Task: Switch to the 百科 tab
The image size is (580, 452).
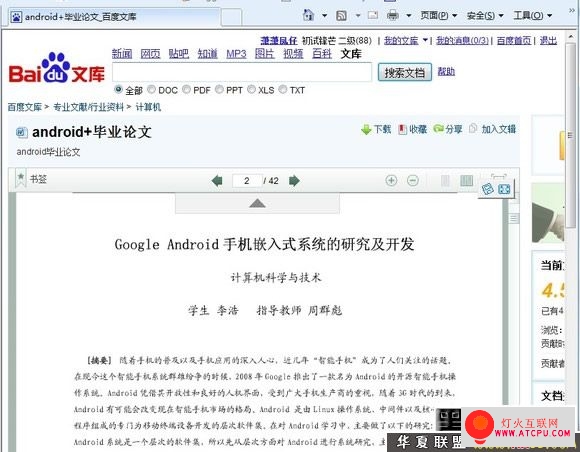Action: click(322, 54)
